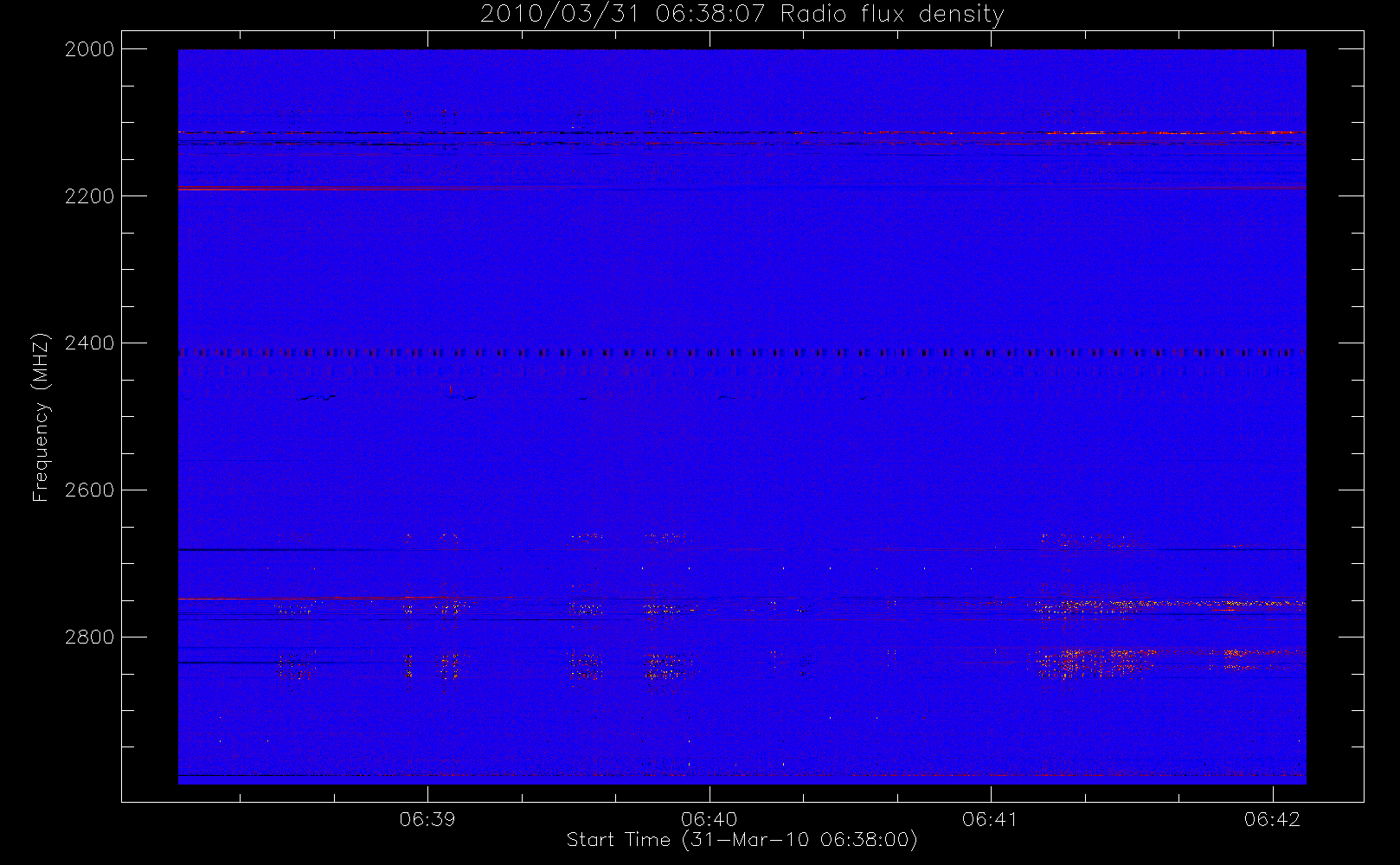Click the 06:41 time tick label
Viewport: 1400px width, 865px height.
coord(990,819)
